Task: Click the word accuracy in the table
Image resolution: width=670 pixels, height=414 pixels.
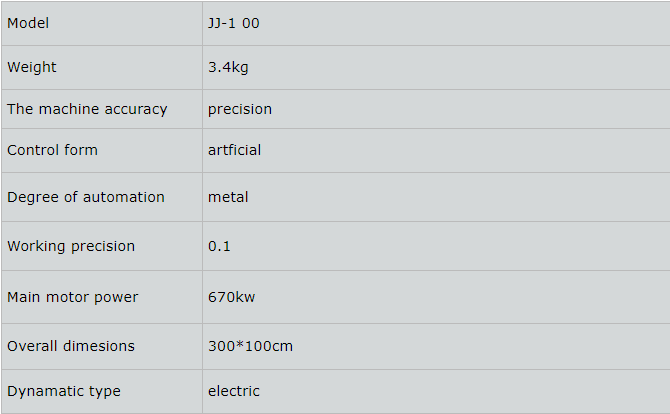Action: point(136,110)
